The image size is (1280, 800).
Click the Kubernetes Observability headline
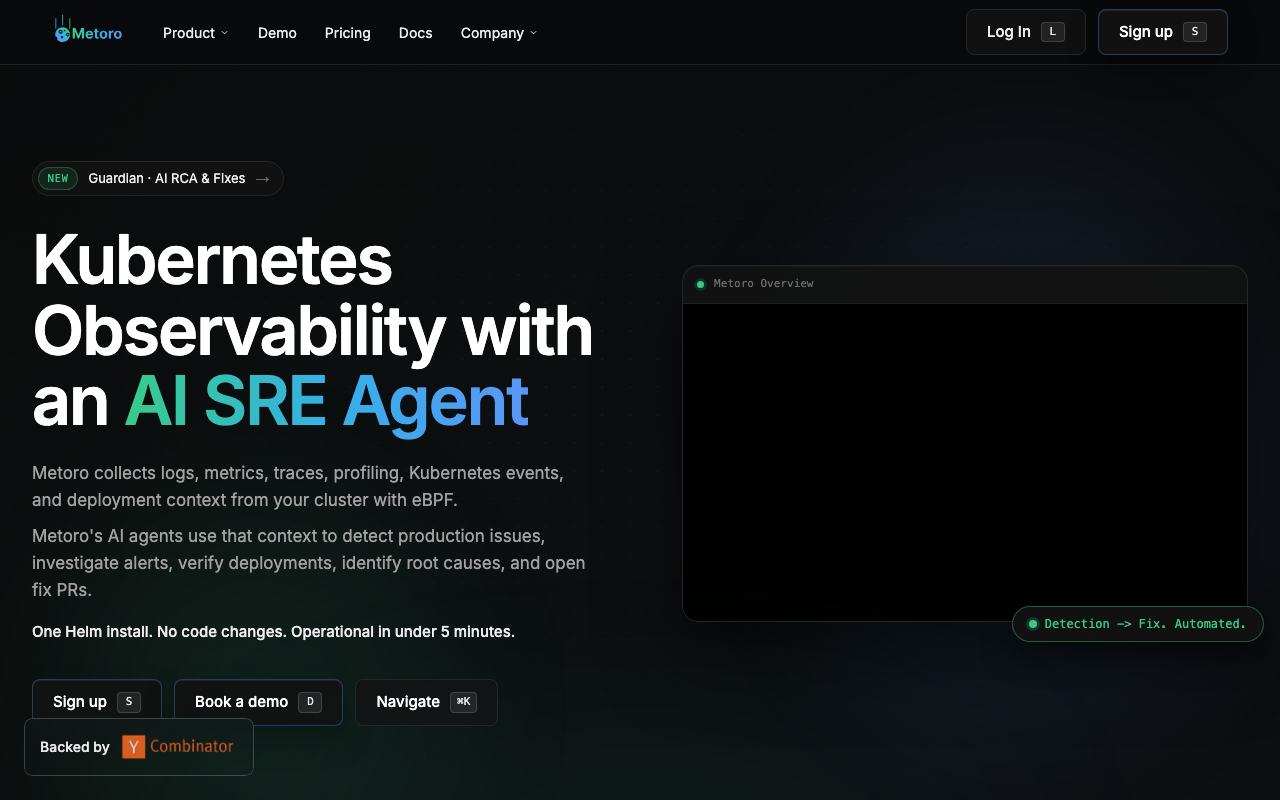coord(313,331)
